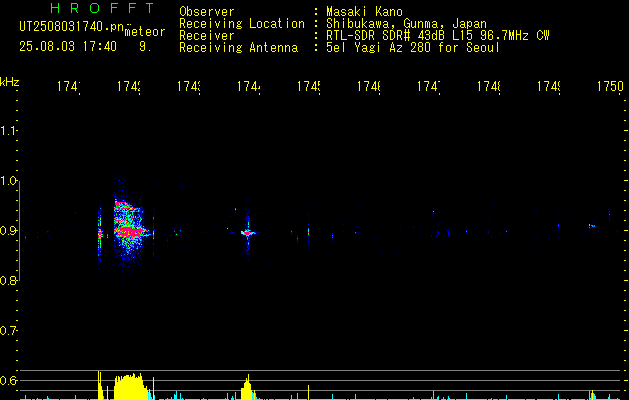This screenshot has height=400, width=629.
Task: Click the 0.6 frequency axis label
Action: (9, 380)
